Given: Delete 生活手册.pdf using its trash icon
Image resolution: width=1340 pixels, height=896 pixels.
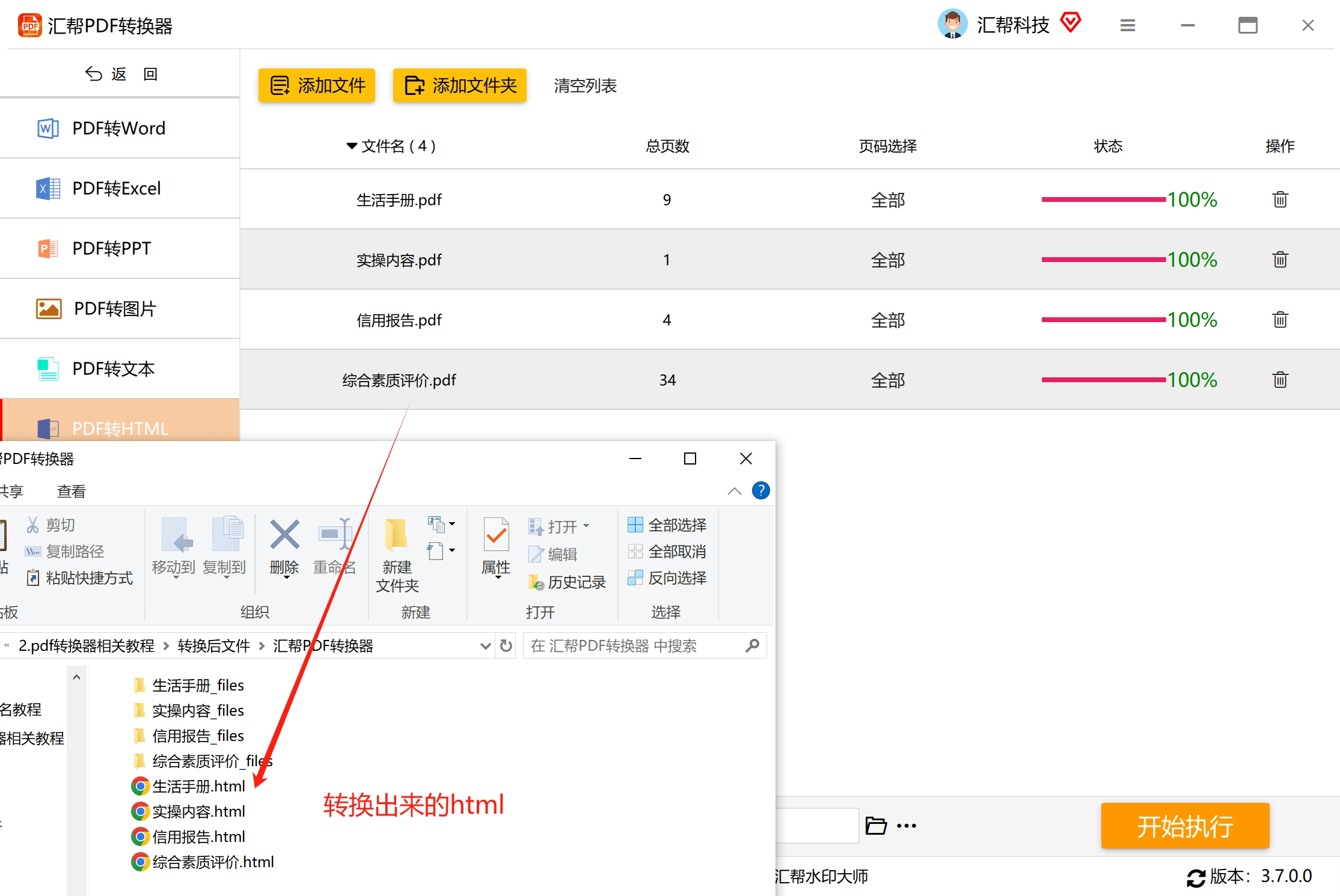Looking at the screenshot, I should 1280,200.
